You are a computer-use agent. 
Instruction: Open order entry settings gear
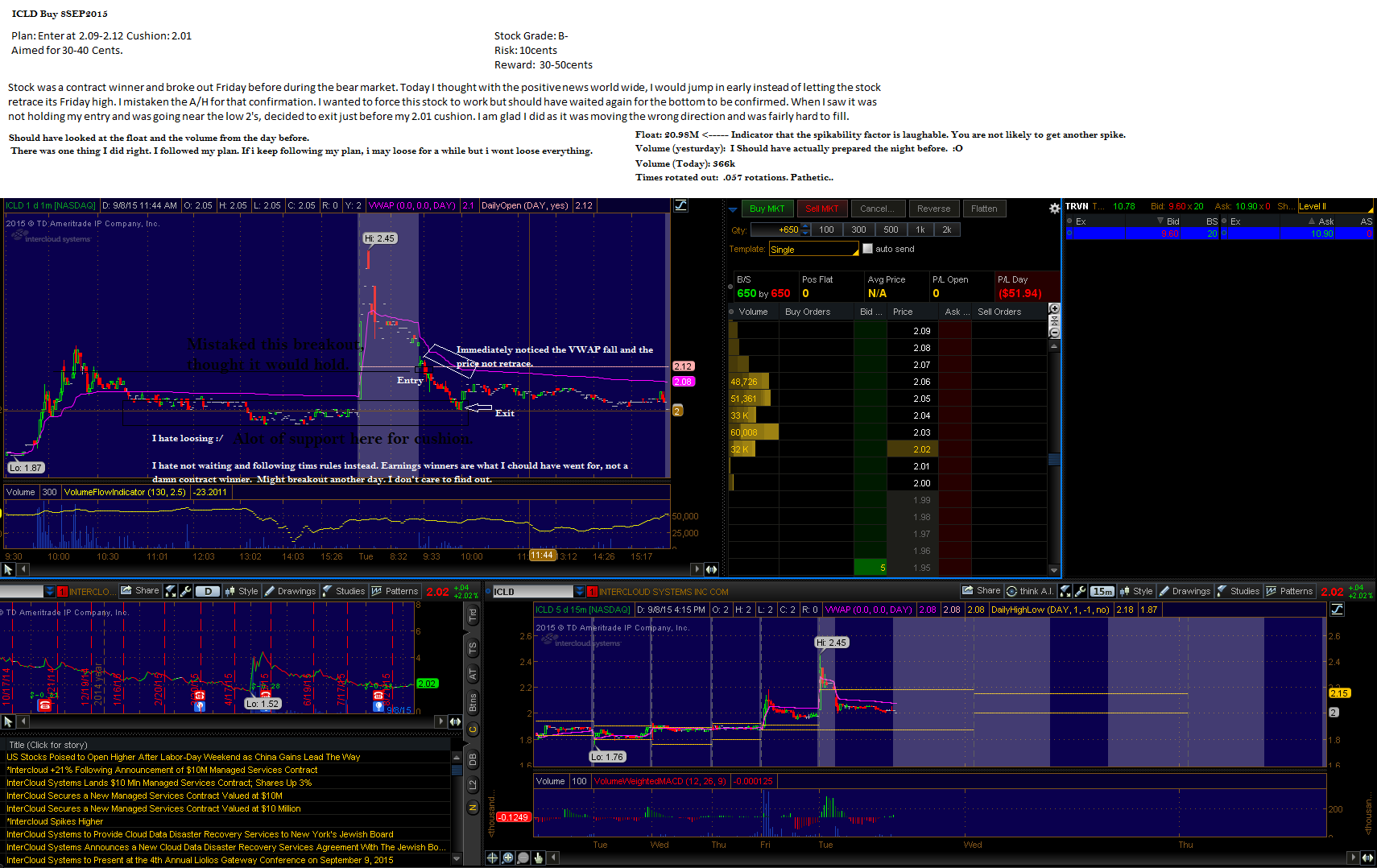pyautogui.click(x=1054, y=209)
